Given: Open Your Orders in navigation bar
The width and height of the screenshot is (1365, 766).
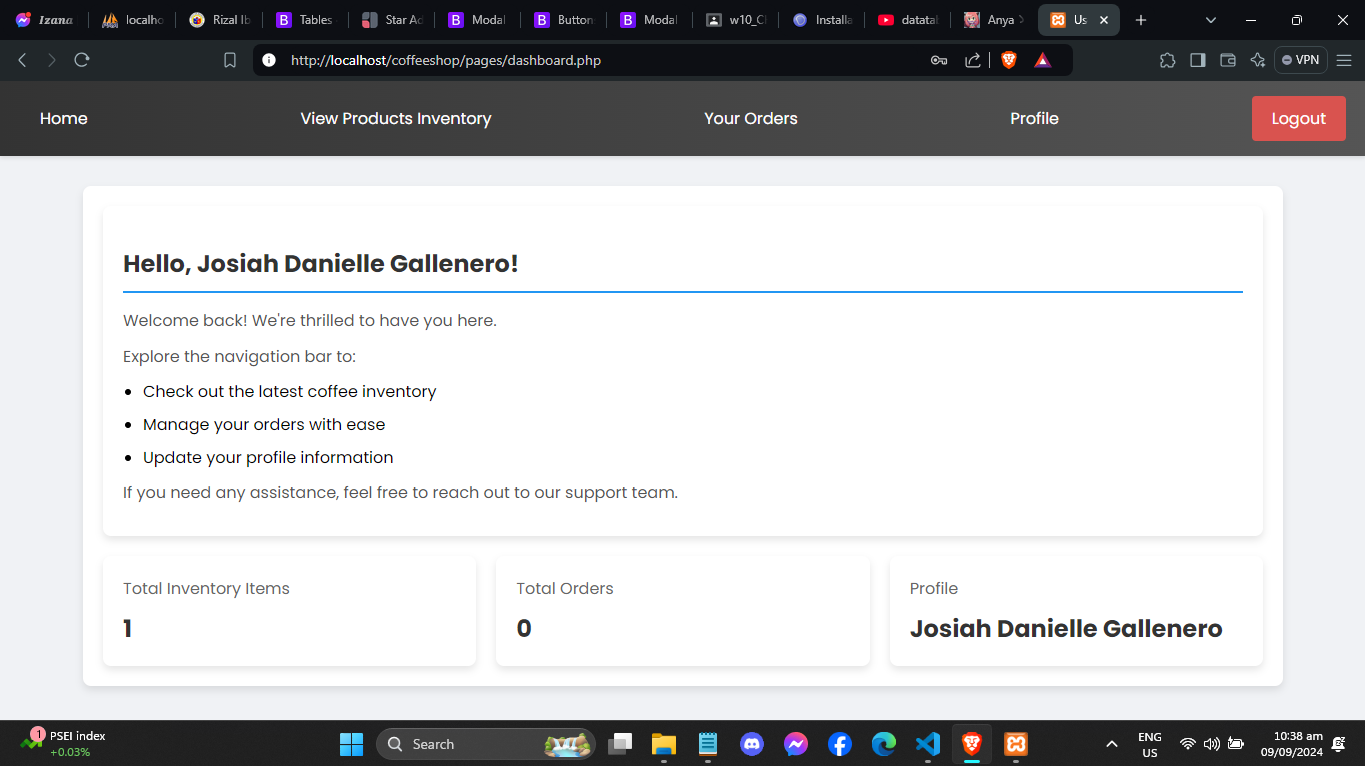Looking at the screenshot, I should coord(750,118).
